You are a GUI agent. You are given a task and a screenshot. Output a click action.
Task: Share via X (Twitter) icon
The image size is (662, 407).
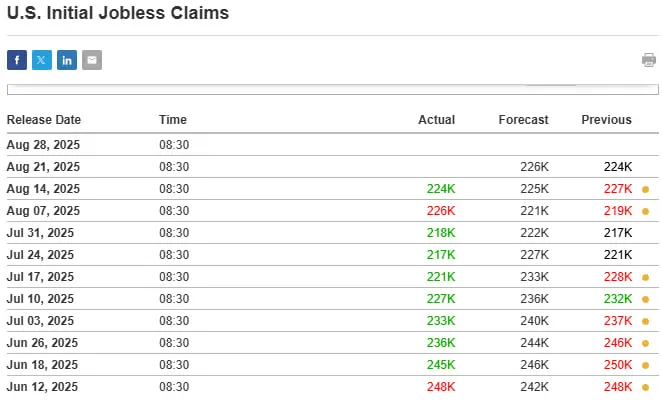[42, 60]
